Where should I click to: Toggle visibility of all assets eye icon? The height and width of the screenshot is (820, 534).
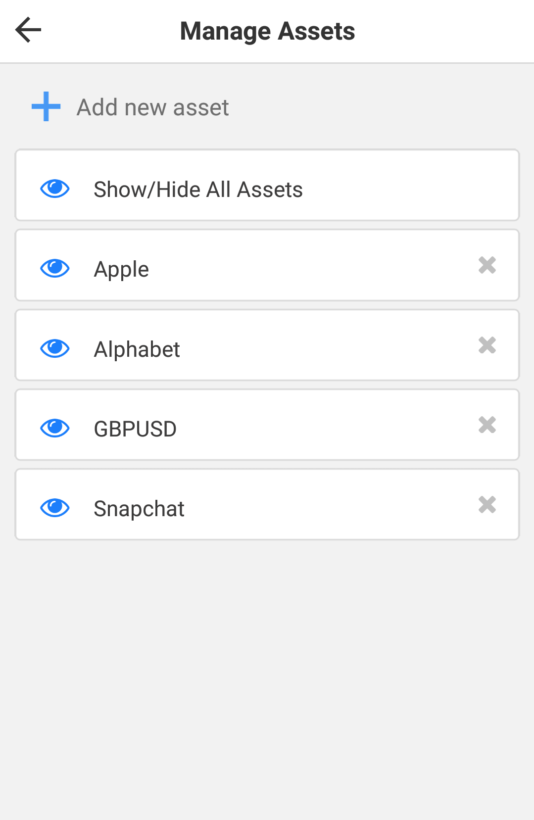pyautogui.click(x=55, y=189)
